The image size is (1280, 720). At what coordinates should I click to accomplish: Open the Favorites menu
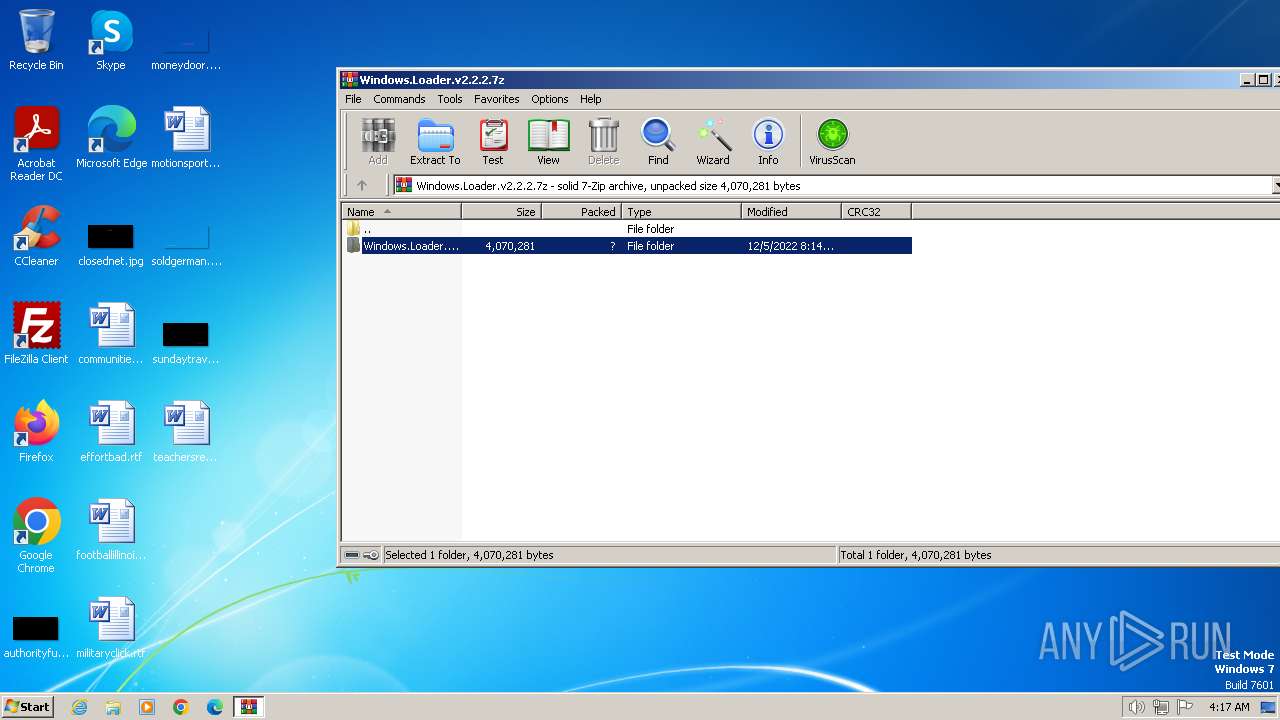pyautogui.click(x=497, y=99)
